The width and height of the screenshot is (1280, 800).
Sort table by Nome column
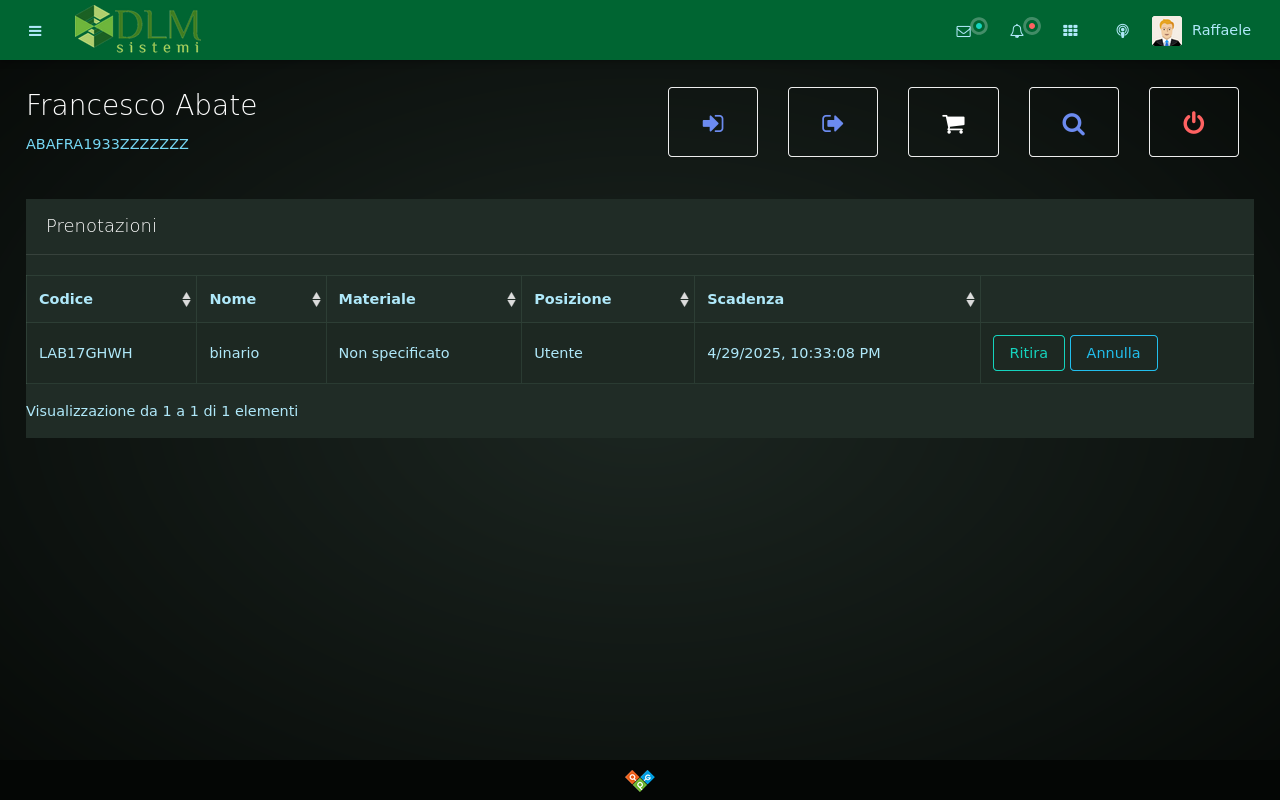(x=261, y=299)
